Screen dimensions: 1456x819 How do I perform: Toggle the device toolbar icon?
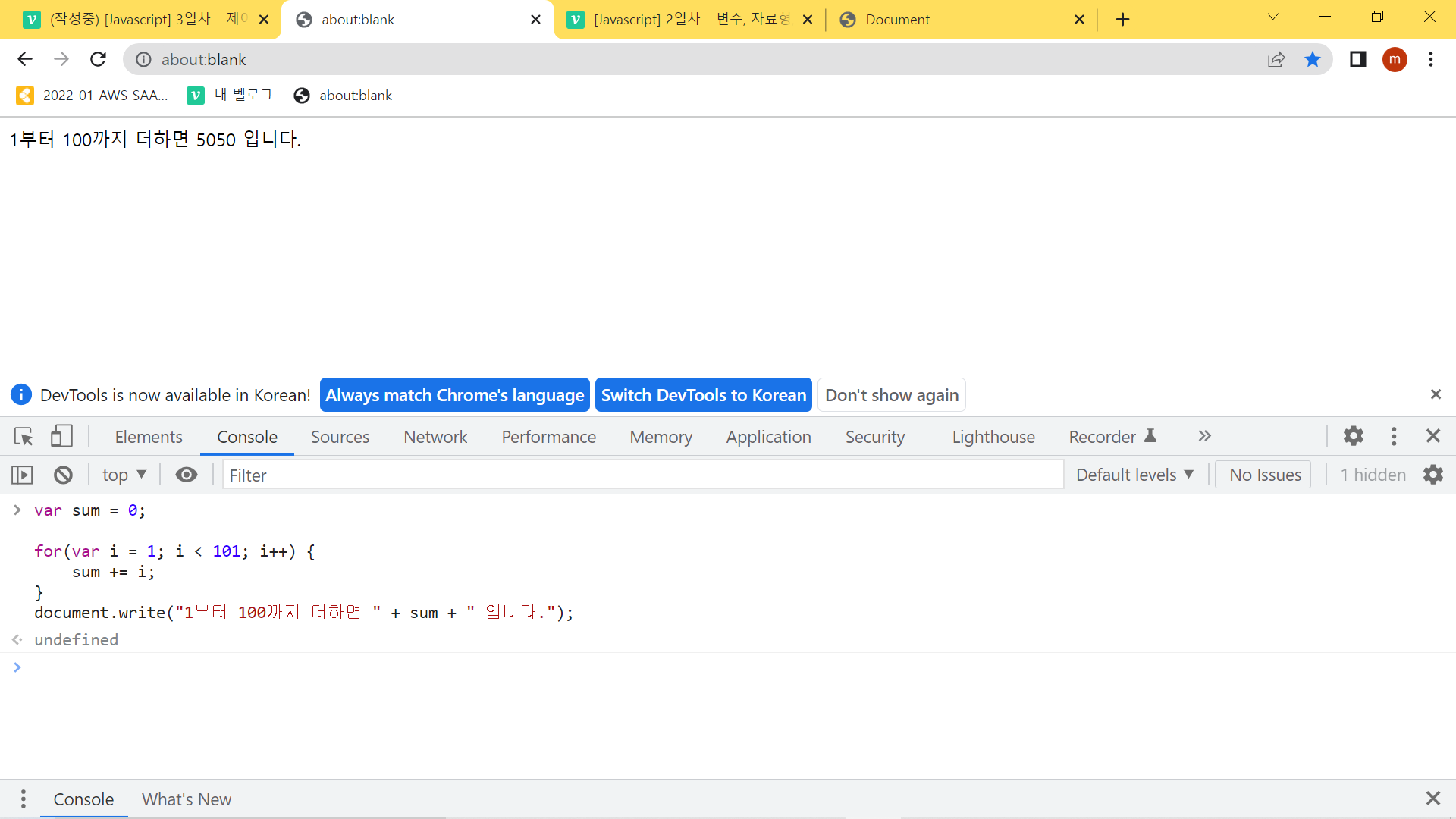[x=61, y=436]
